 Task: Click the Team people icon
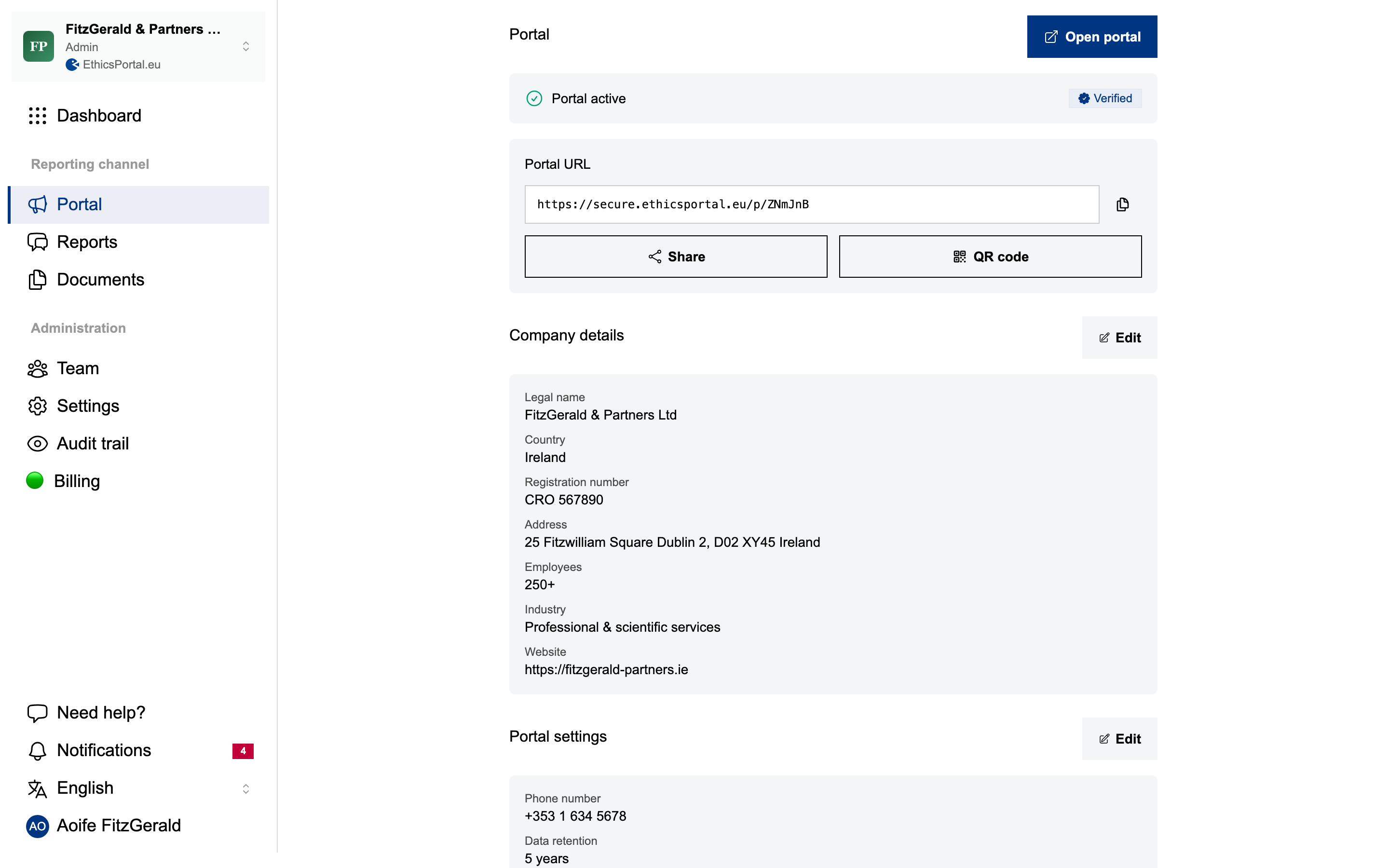tap(37, 368)
